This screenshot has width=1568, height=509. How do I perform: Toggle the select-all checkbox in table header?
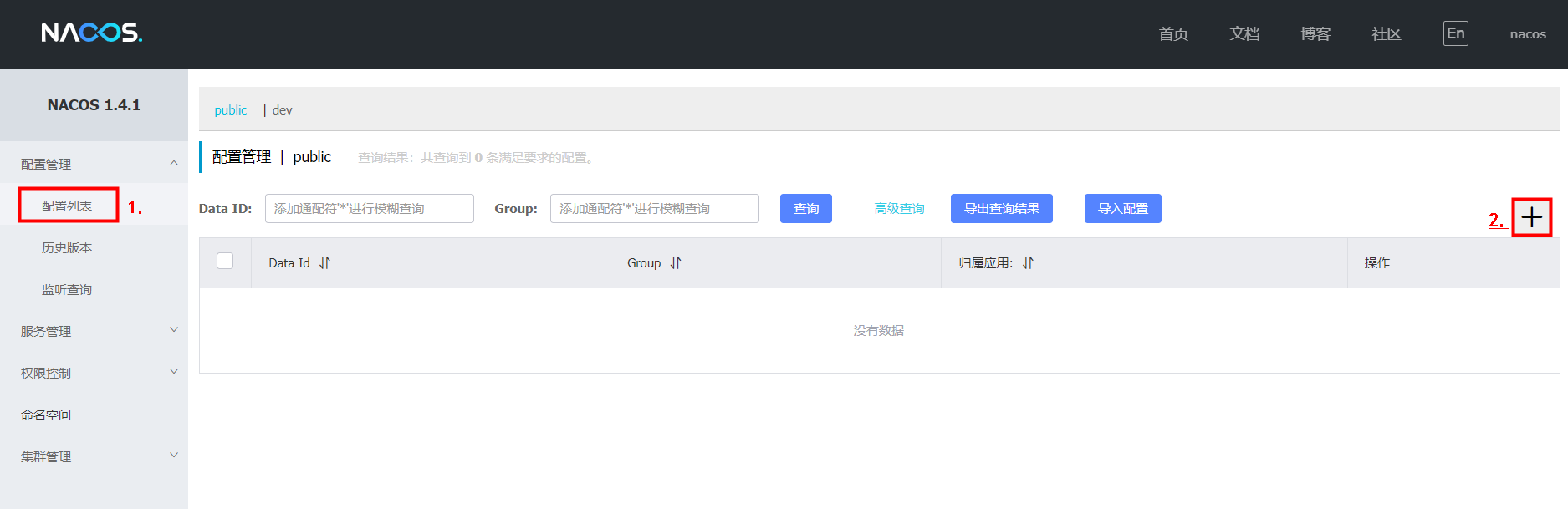pyautogui.click(x=225, y=261)
